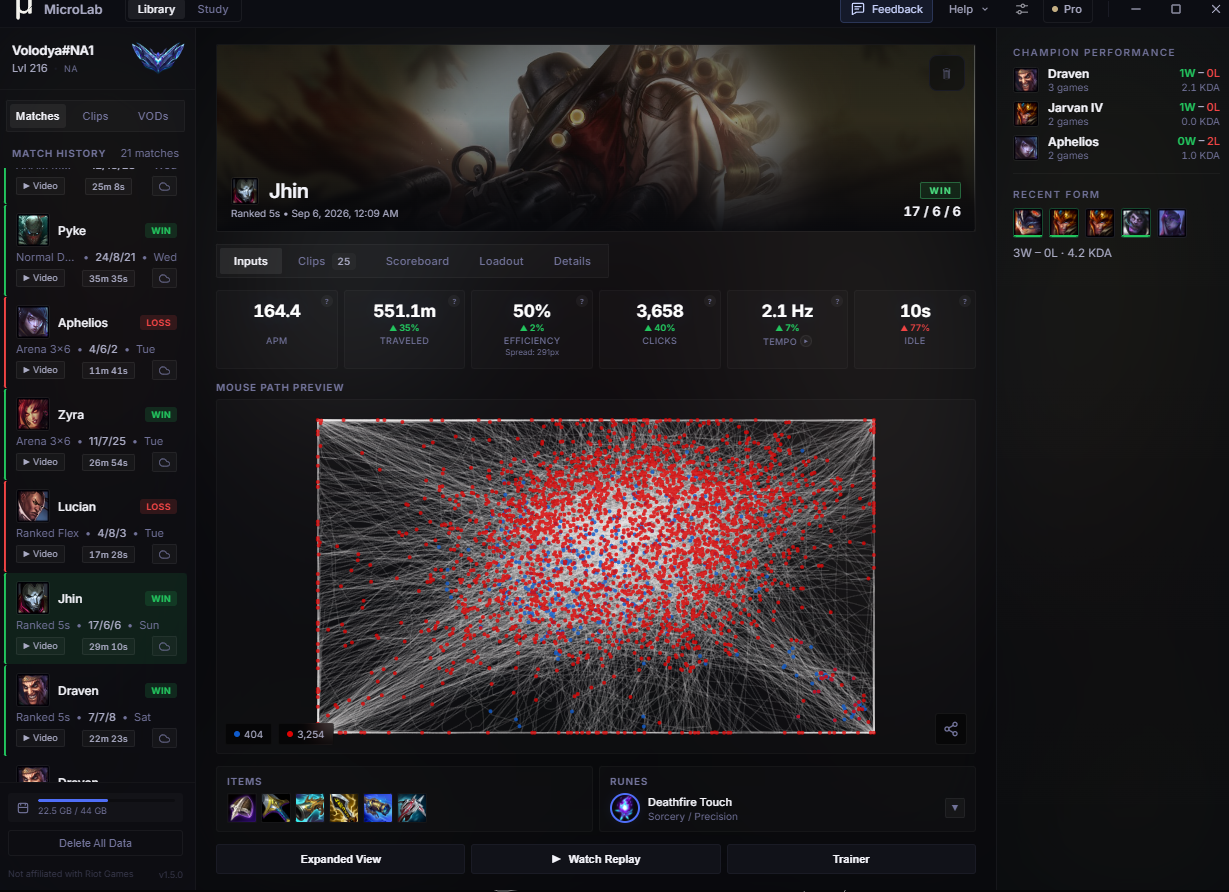Click the storage calendar icon by 22.5 GB
Image resolution: width=1229 pixels, height=892 pixels.
point(23,807)
